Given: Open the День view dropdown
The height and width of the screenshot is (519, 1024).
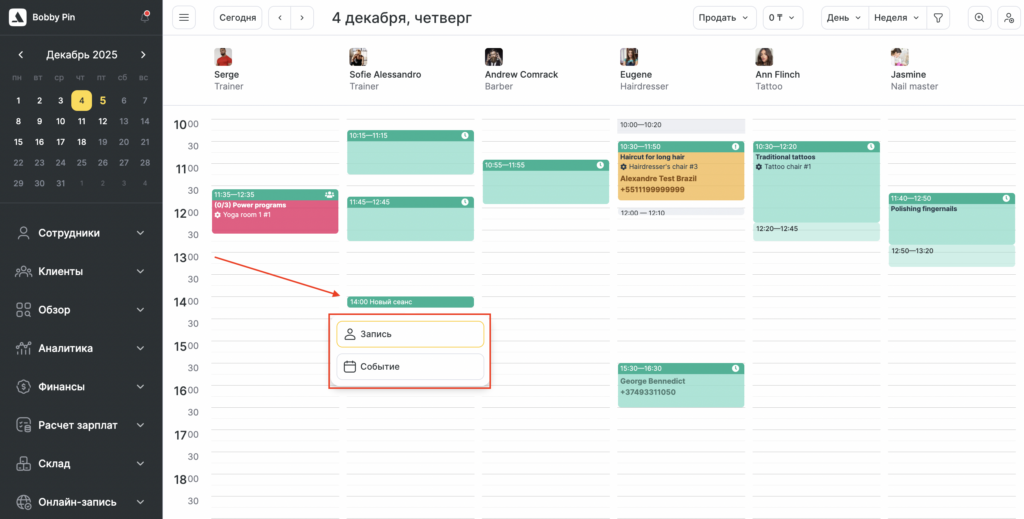Looking at the screenshot, I should (843, 18).
